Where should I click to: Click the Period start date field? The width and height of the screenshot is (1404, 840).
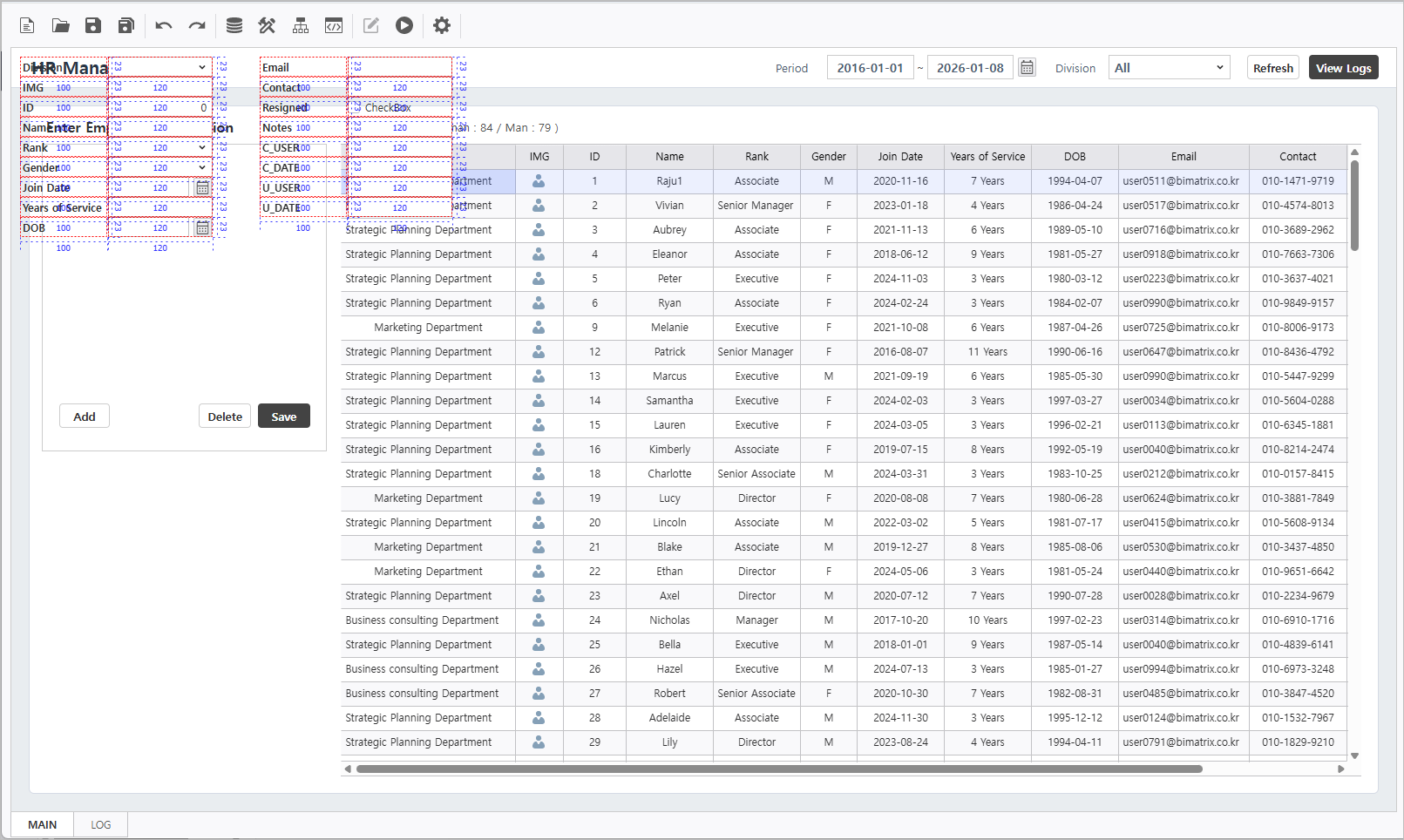tap(870, 68)
